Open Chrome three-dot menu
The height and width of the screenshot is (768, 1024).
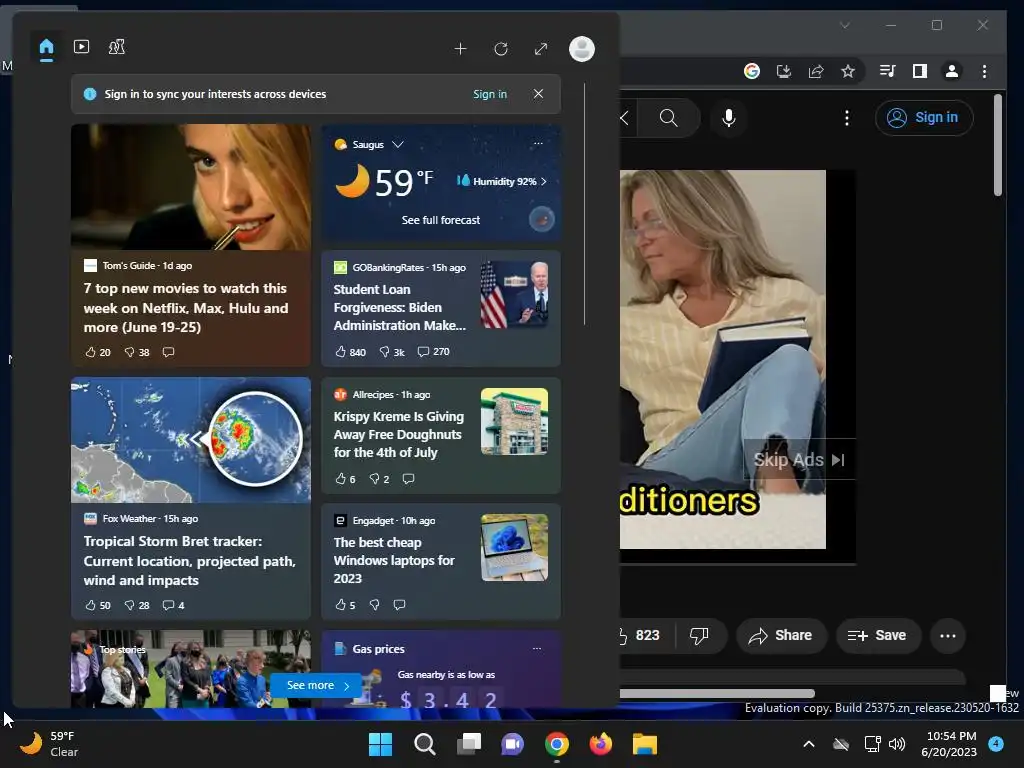[x=984, y=71]
